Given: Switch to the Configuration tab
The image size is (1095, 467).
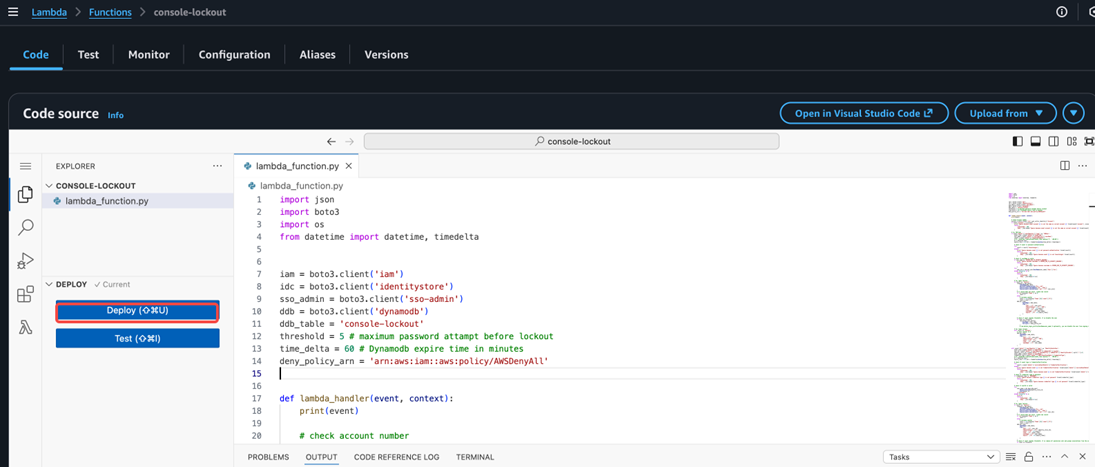Looking at the screenshot, I should [x=234, y=55].
